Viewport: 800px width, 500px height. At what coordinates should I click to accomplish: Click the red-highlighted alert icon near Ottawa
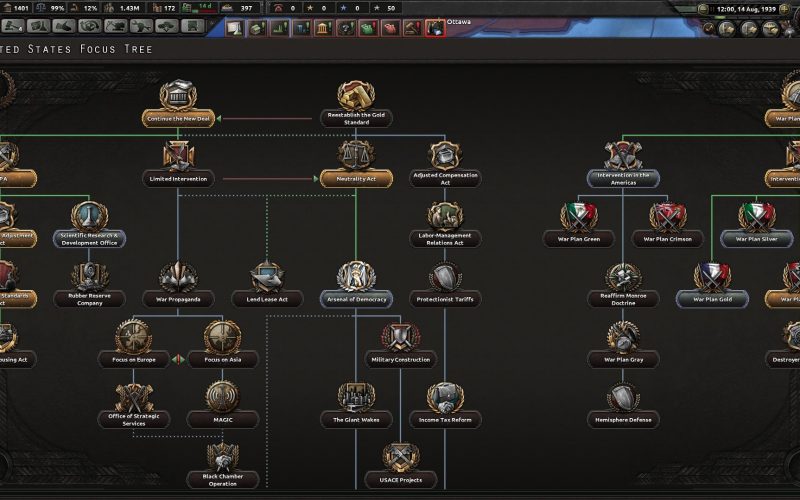435,28
